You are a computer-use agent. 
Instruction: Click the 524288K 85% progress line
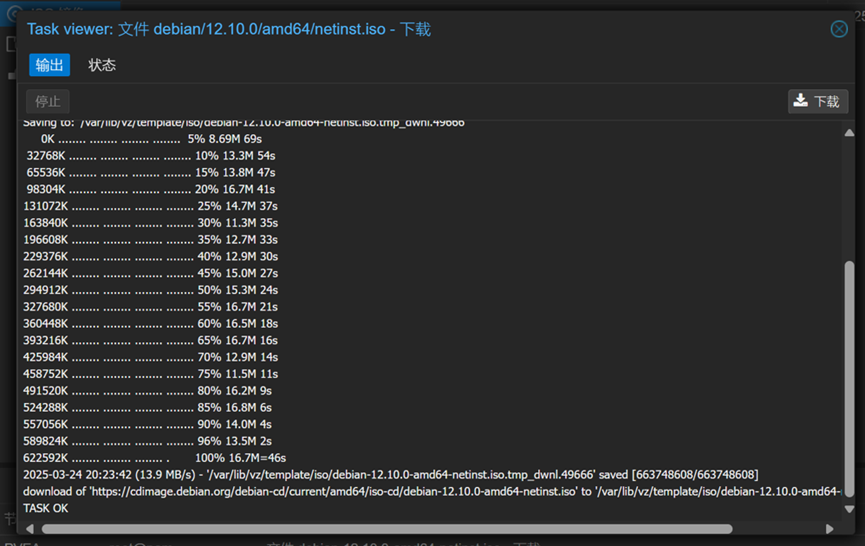147,407
